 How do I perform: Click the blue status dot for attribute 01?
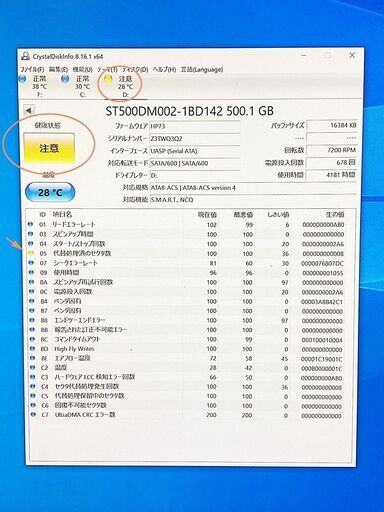tap(30, 224)
